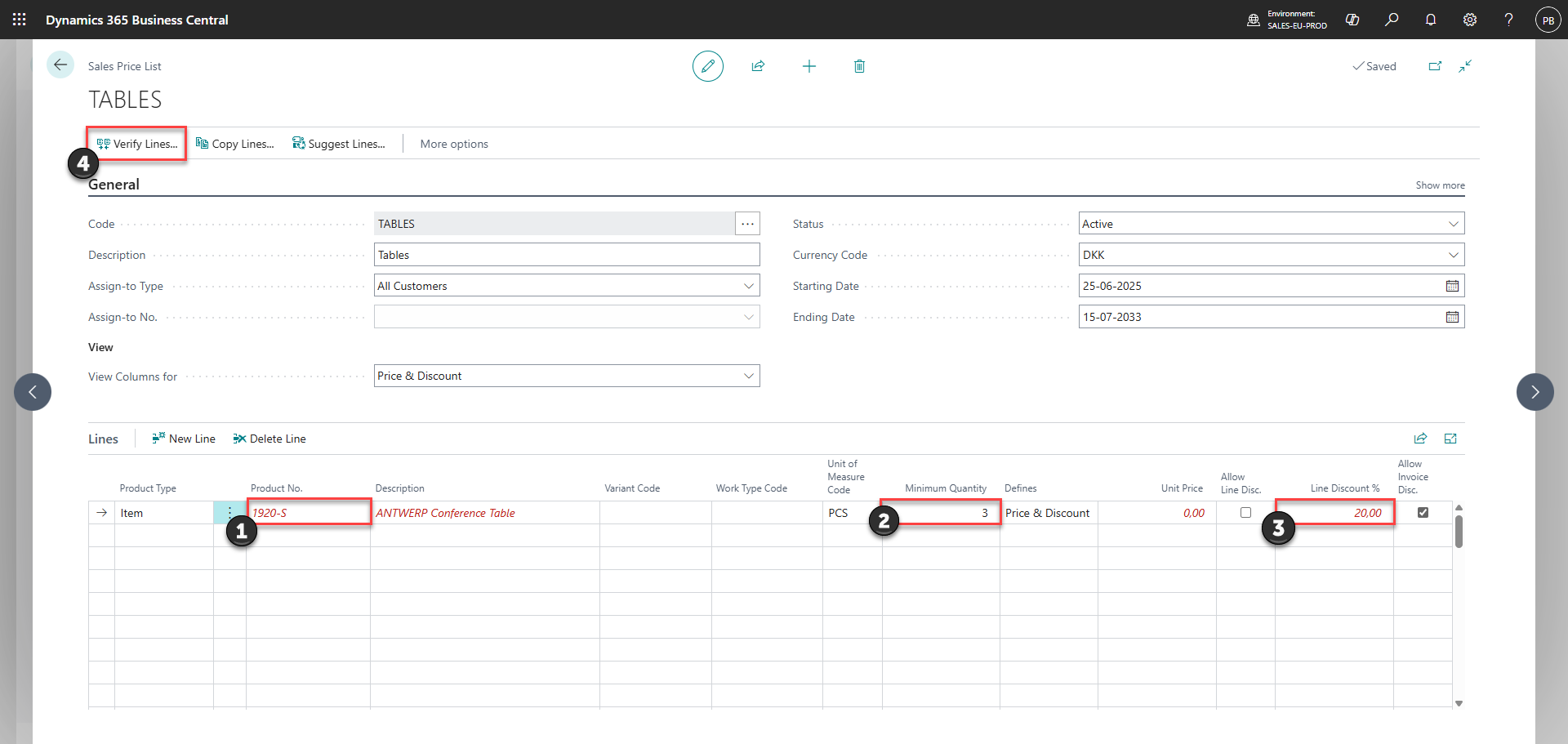Click the Minimum Quantity cell showing 3

[x=941, y=513]
